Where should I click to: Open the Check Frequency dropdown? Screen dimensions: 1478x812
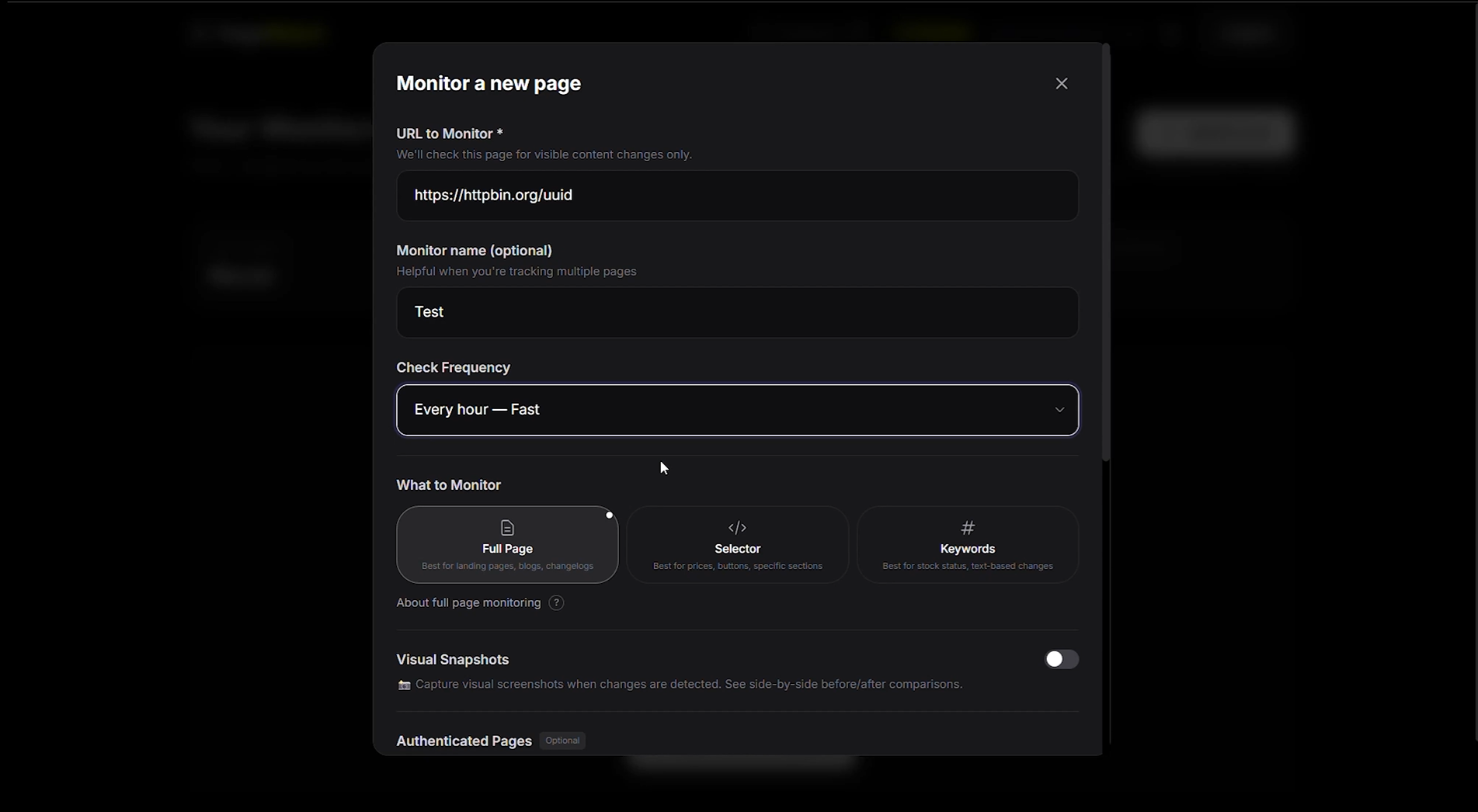coord(737,410)
